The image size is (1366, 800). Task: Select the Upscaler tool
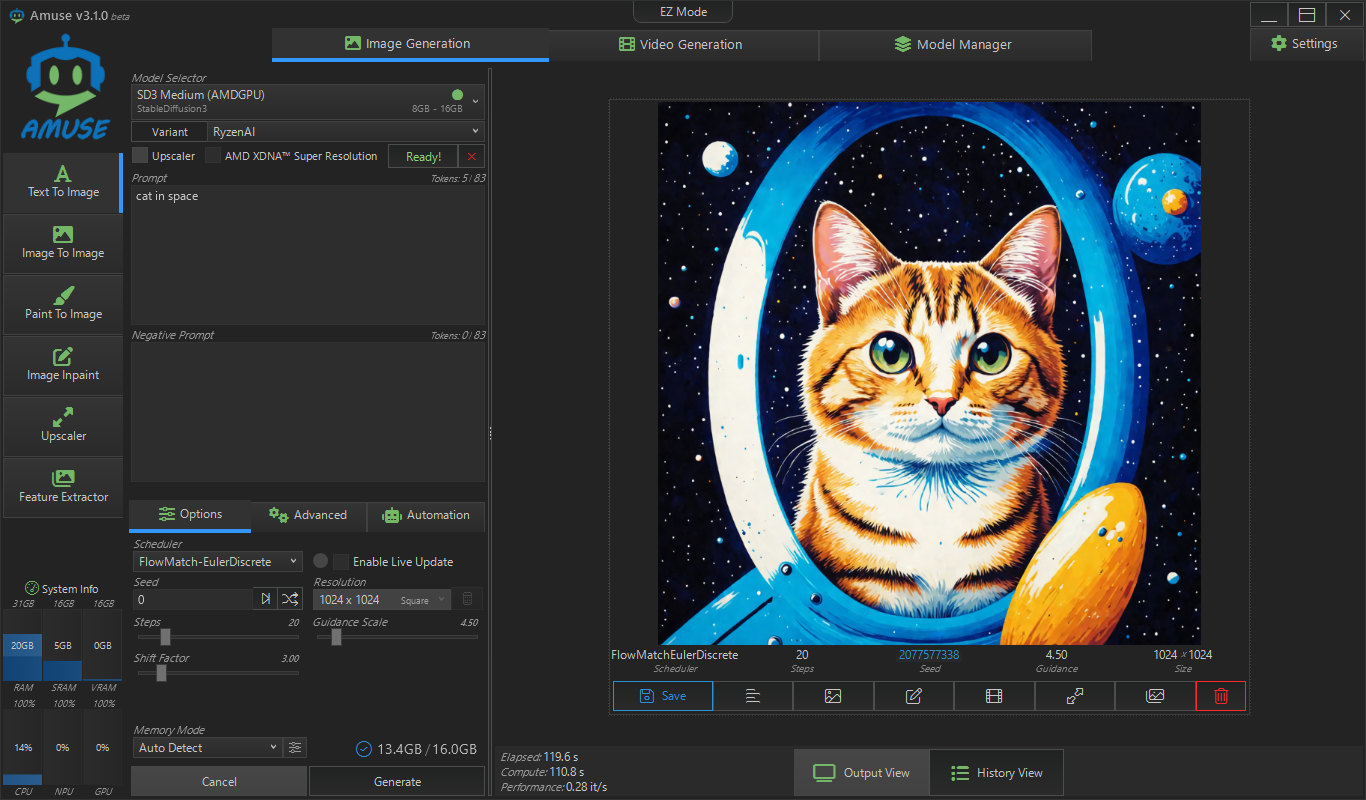63,426
